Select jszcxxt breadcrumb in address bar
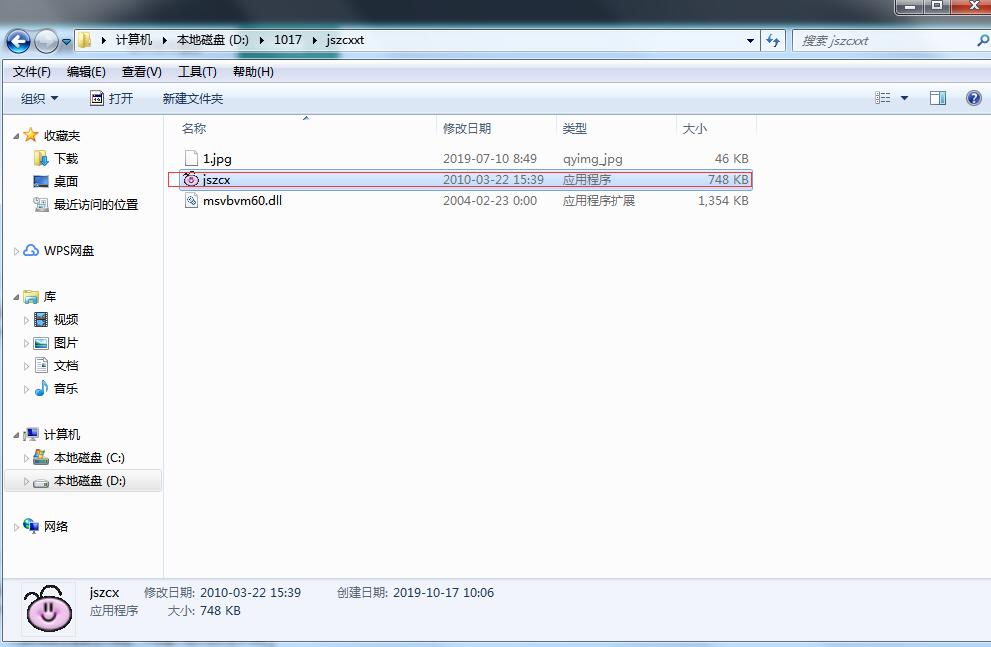 344,40
